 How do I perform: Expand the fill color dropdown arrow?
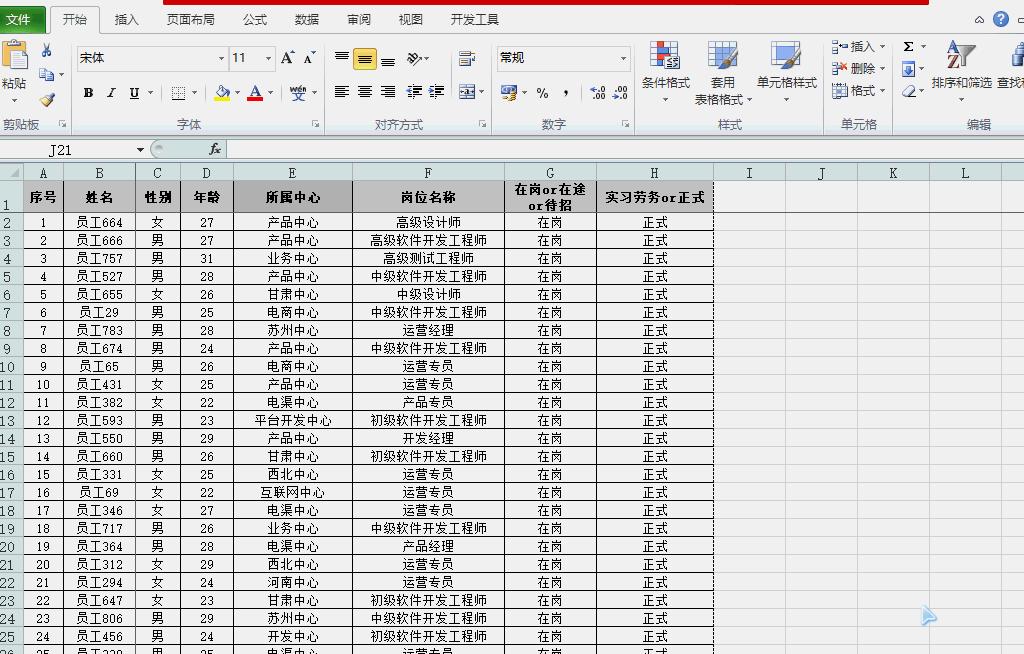coord(237,92)
